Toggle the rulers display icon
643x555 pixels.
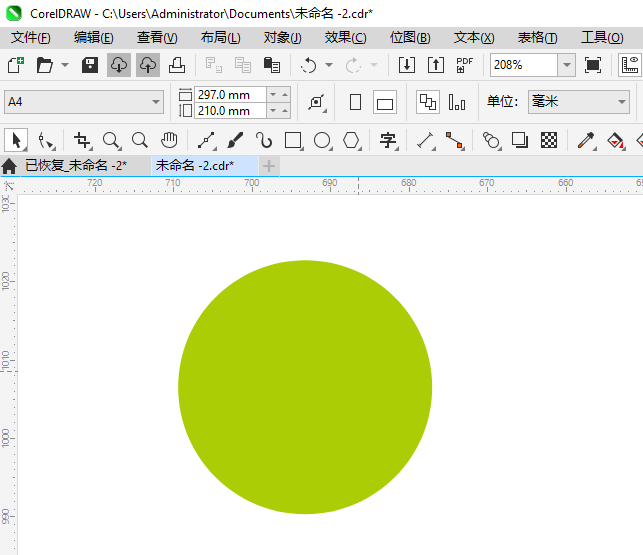[630, 65]
